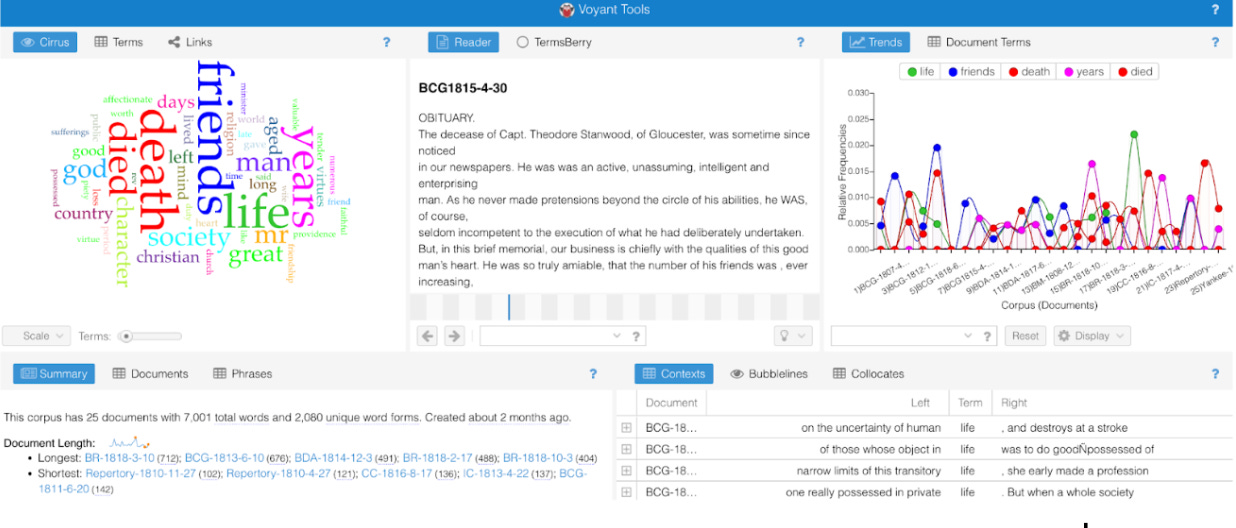Open the Scale dropdown under Cirrus

coord(36,336)
